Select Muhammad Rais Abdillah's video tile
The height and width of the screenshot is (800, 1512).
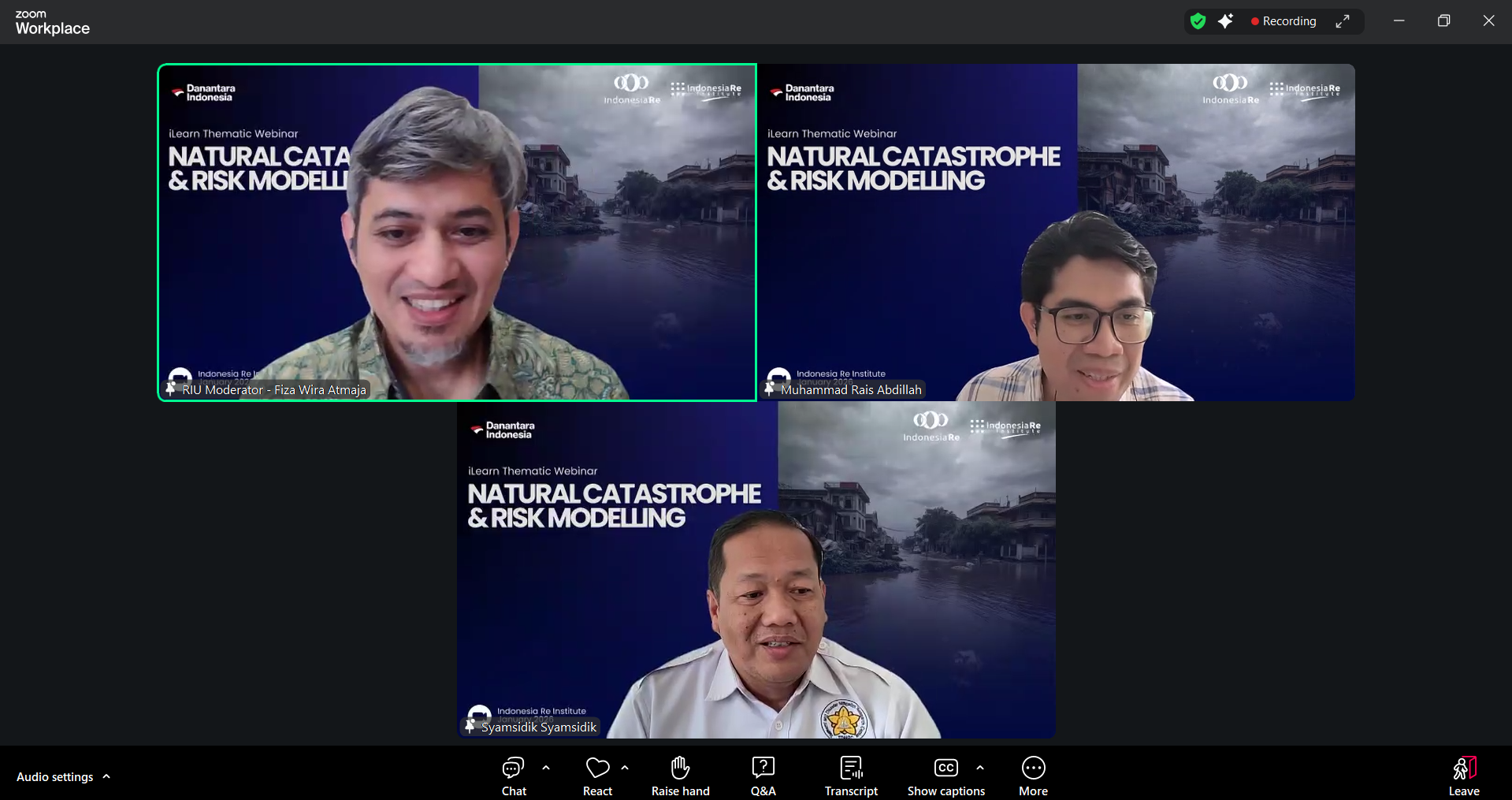[1056, 233]
